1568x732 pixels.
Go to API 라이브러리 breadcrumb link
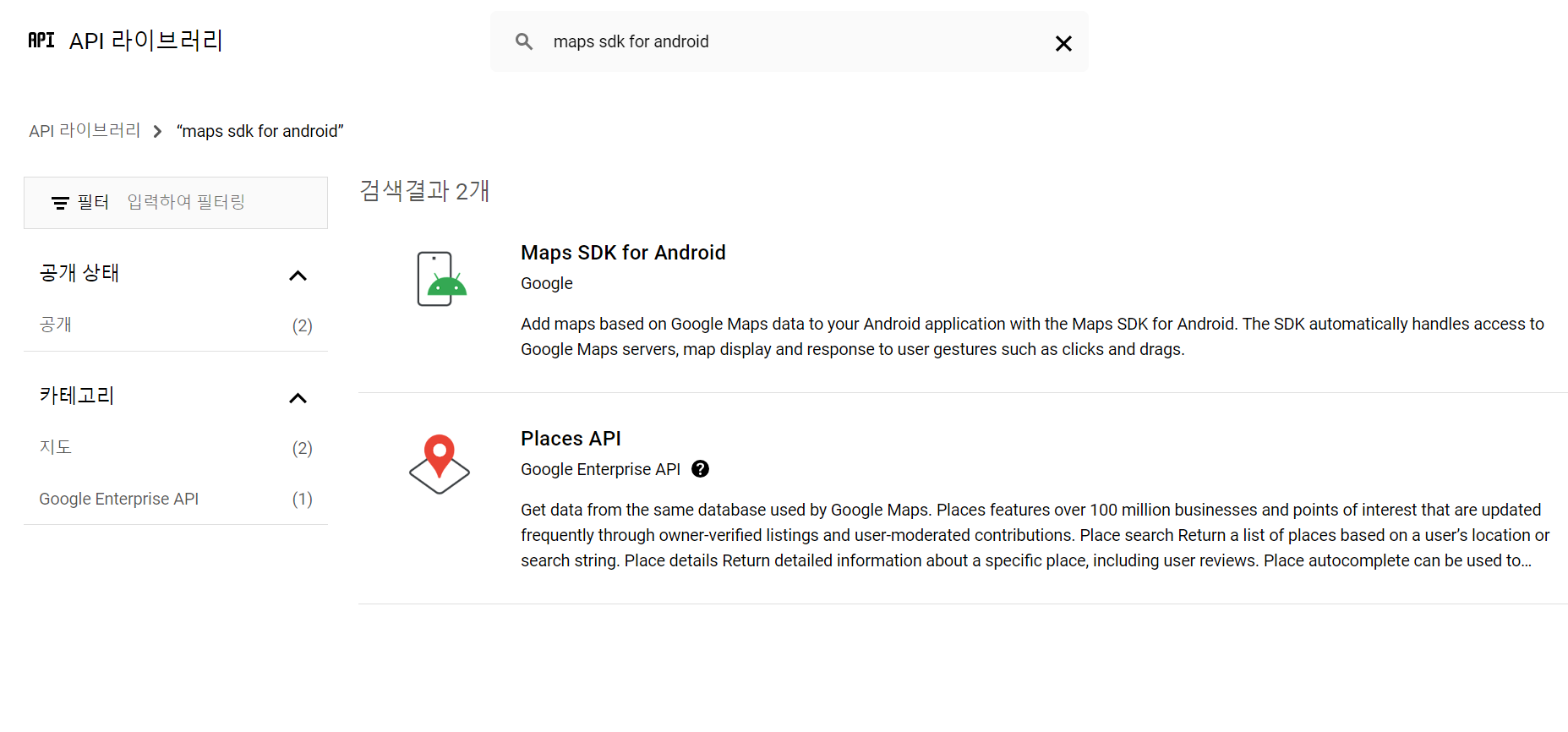point(85,131)
